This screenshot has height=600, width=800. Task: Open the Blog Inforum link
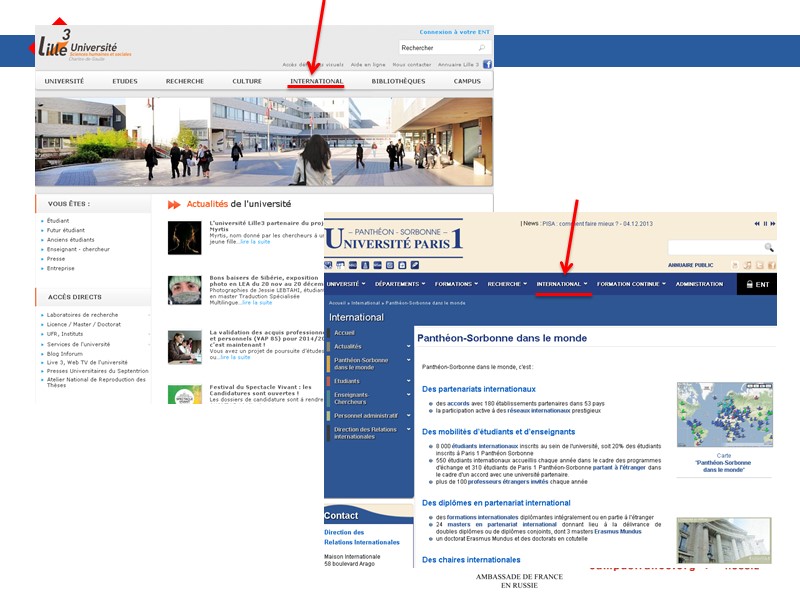[64, 354]
